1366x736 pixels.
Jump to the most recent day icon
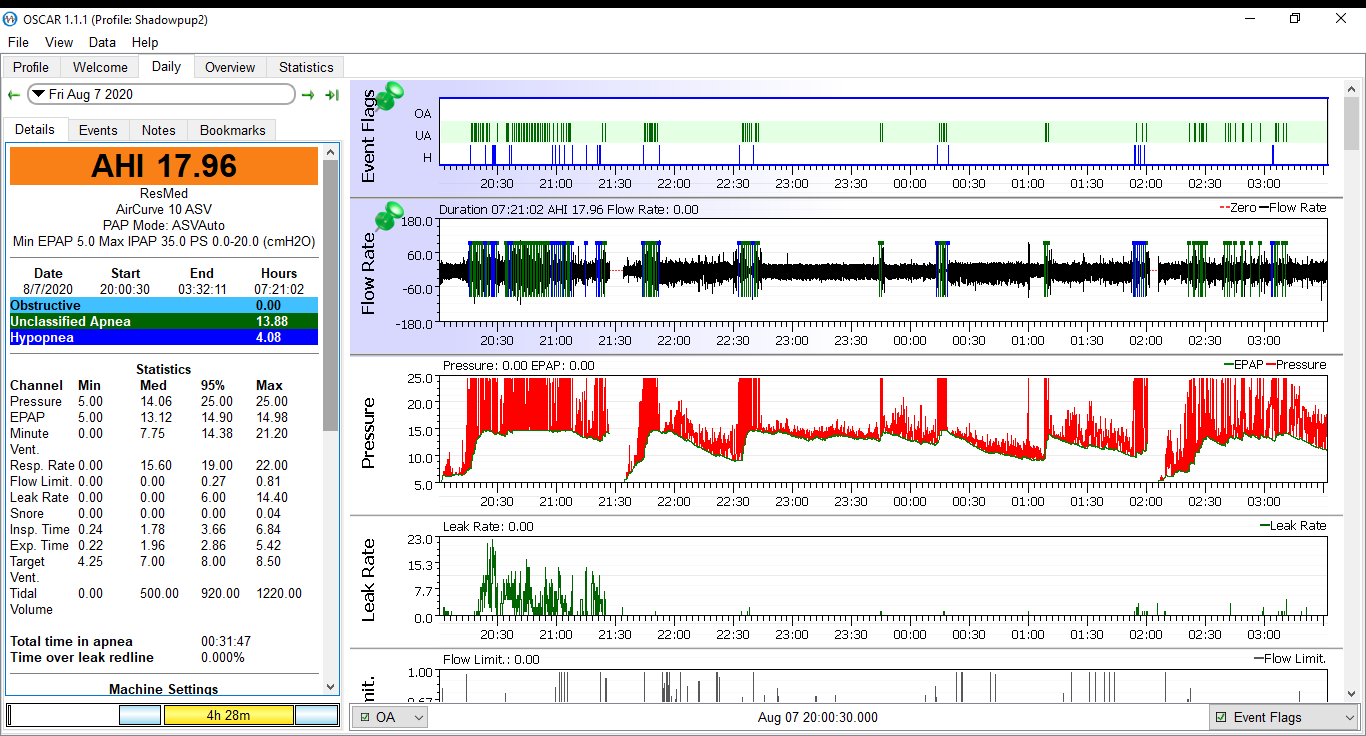point(332,95)
